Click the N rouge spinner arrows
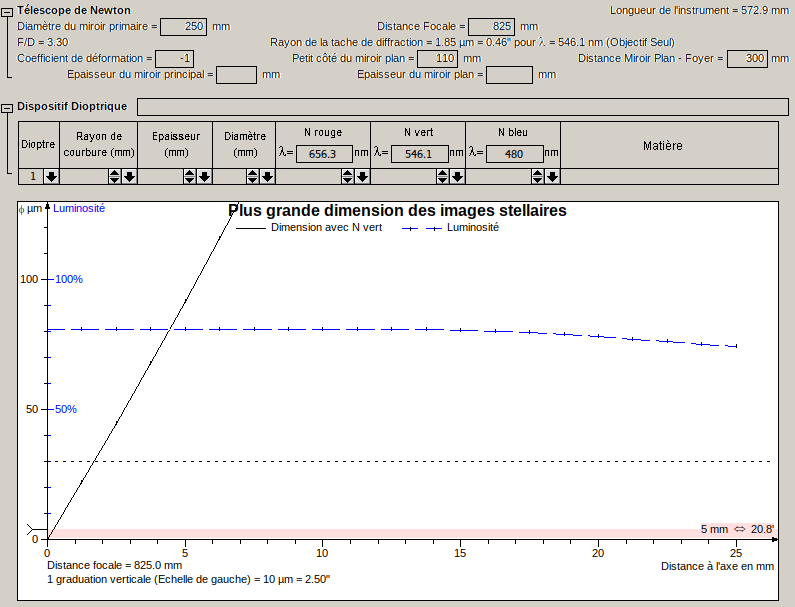Screen dimensions: 795x607 point(347,176)
